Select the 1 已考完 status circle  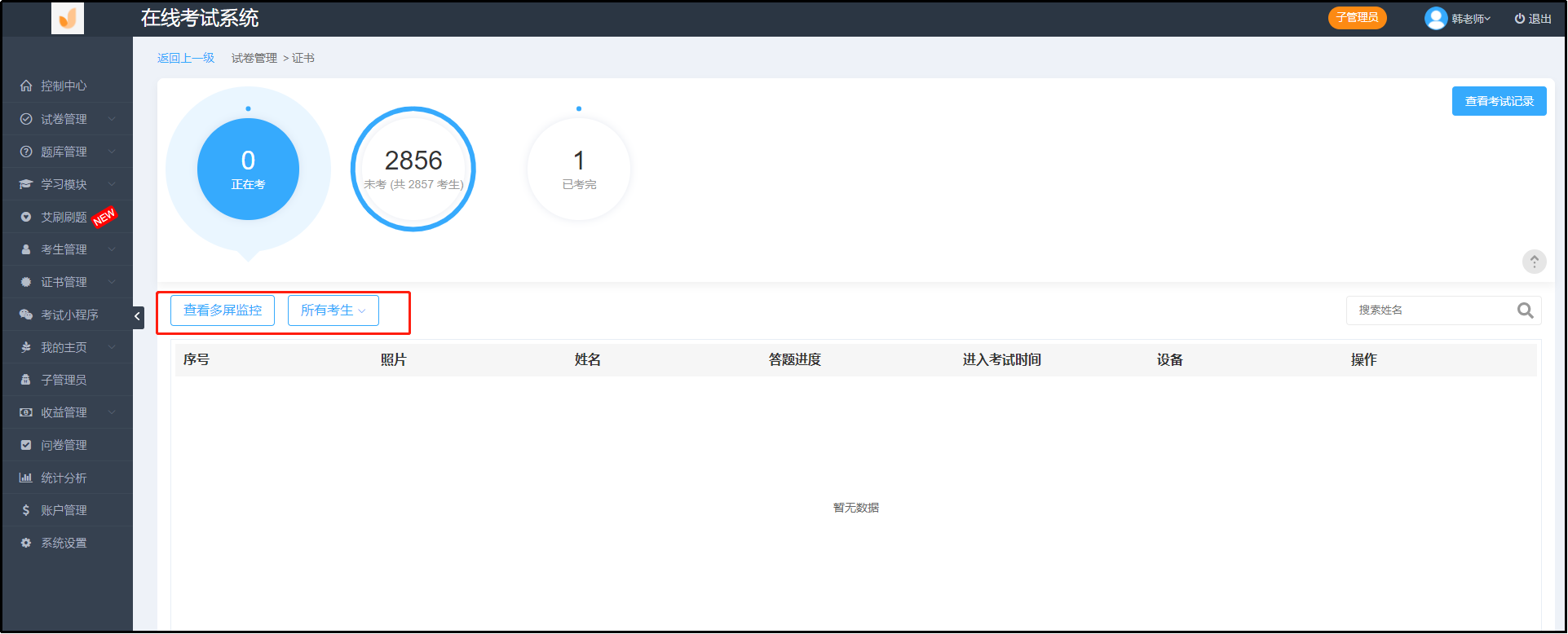579,169
